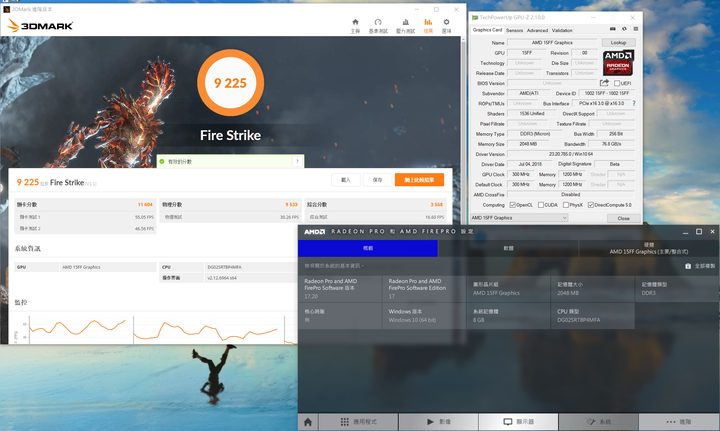Image resolution: width=720 pixels, height=431 pixels.
Task: Open the AMD 15FF Graphics GPU selector dropdown
Action: 519,218
